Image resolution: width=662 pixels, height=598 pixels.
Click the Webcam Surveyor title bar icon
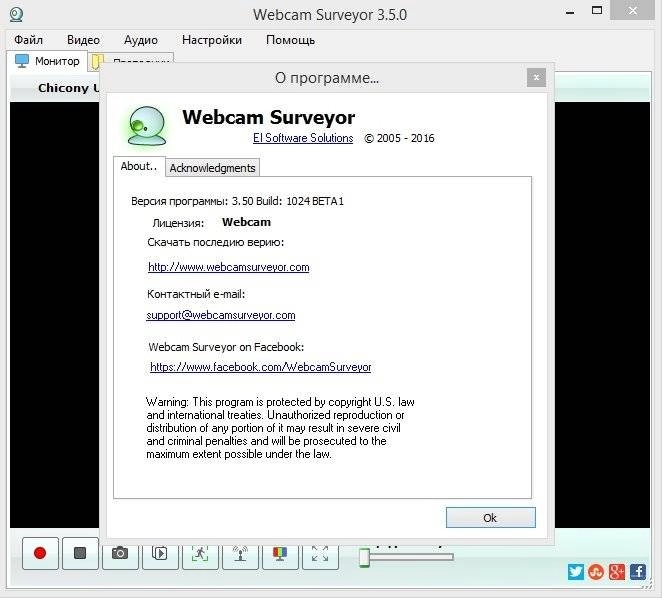[x=16, y=14]
